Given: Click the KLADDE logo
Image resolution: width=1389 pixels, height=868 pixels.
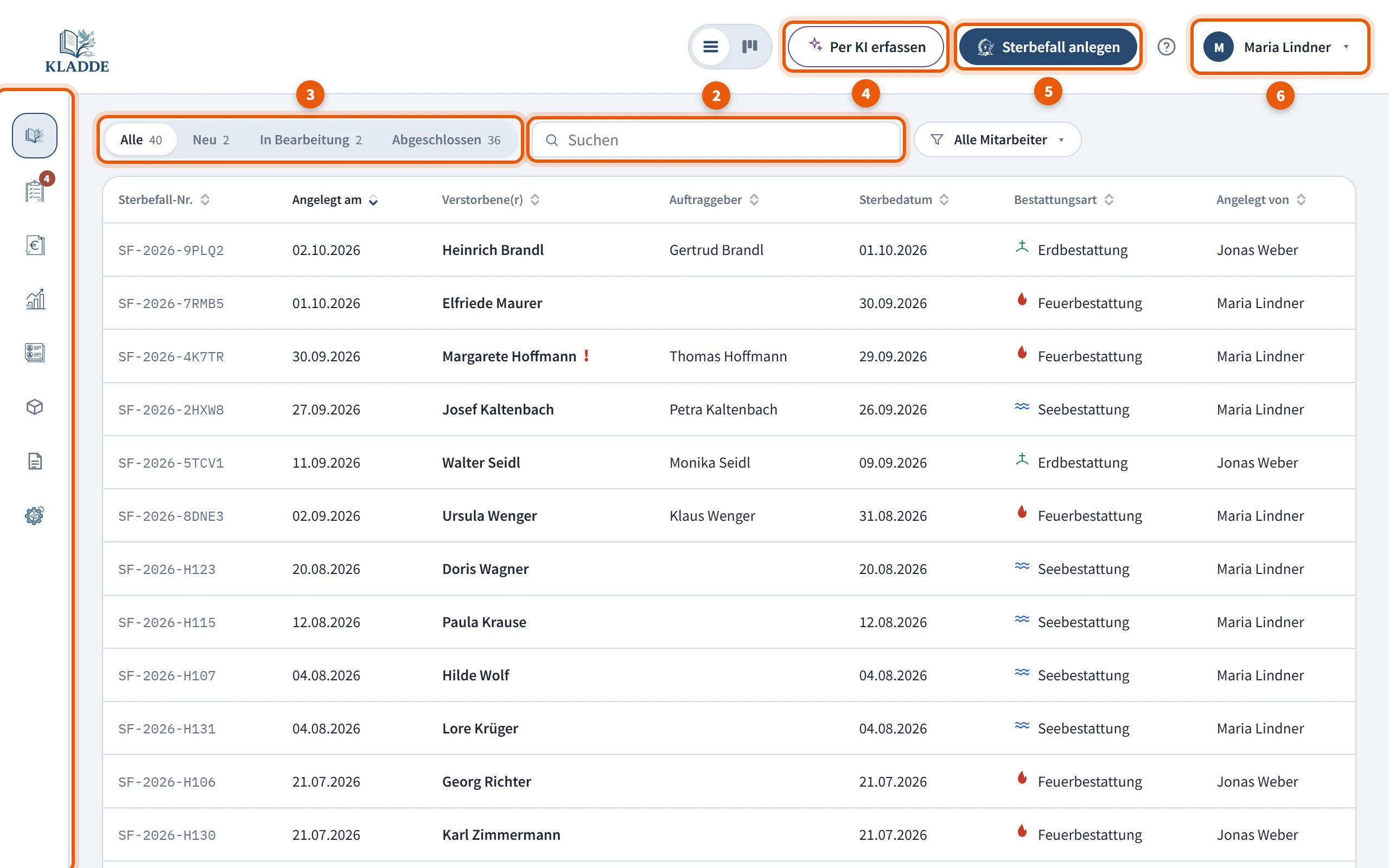Looking at the screenshot, I should (x=77, y=50).
